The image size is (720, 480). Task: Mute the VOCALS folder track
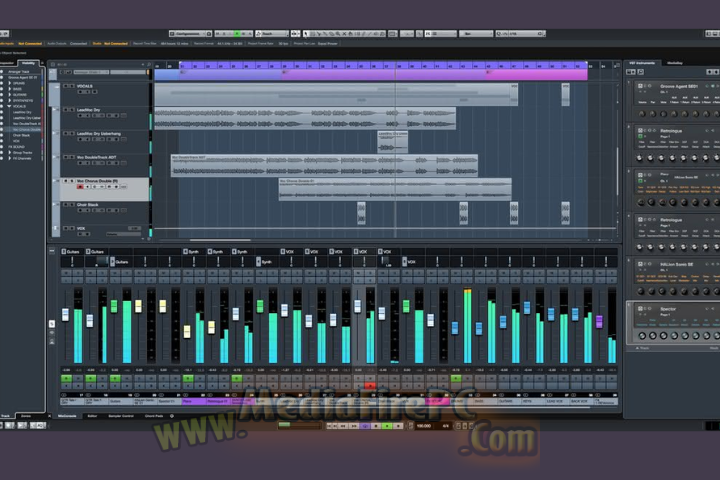(66, 86)
